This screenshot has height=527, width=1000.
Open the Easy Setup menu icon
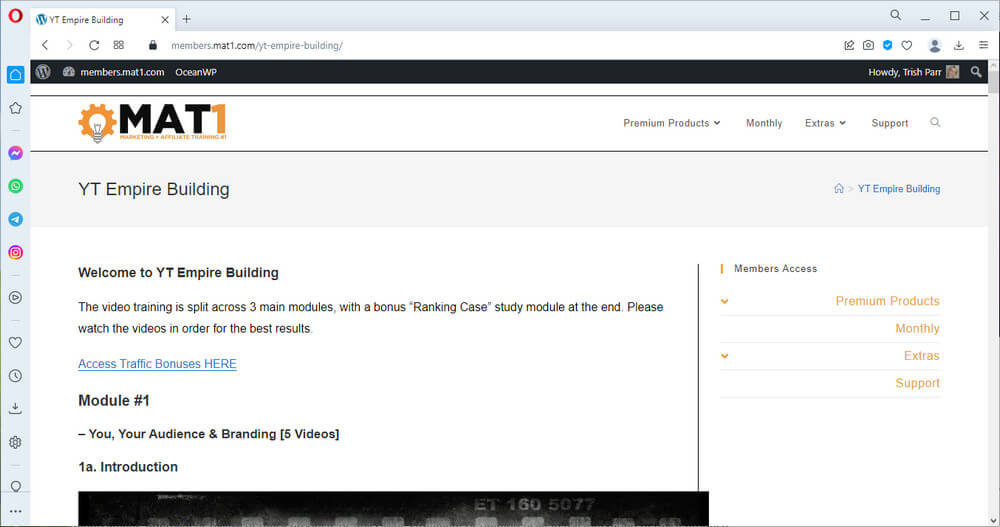point(983,45)
